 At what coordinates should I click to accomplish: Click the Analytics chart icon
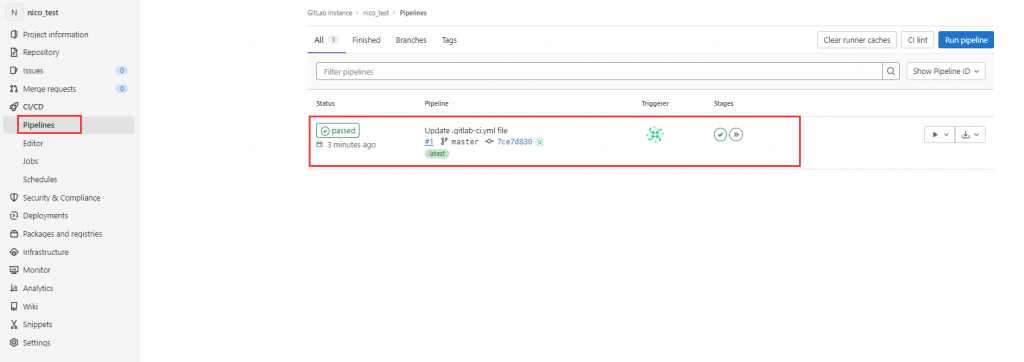pyautogui.click(x=14, y=288)
